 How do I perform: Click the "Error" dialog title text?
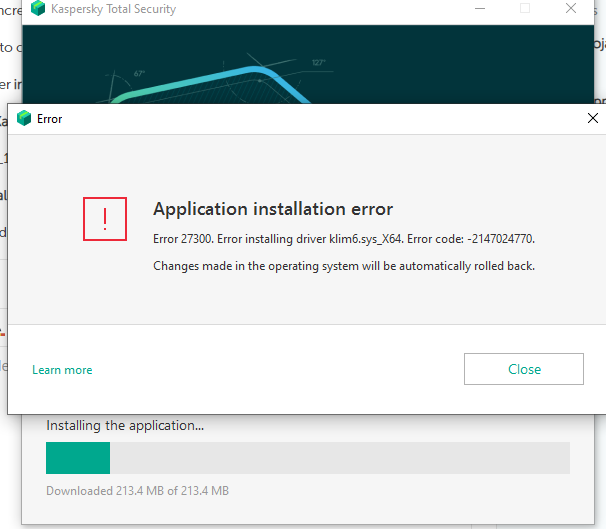click(x=49, y=119)
